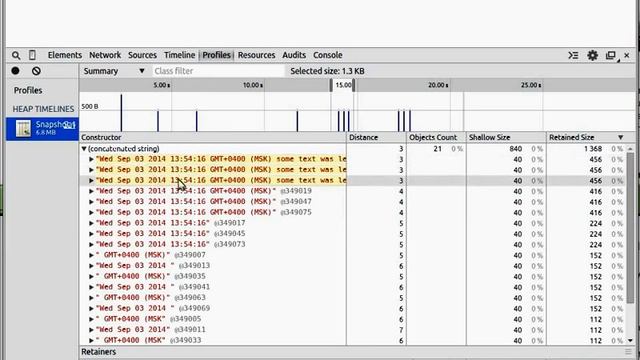Click the Retainers section header
Screen dimensions: 640x360
[x=98, y=352]
